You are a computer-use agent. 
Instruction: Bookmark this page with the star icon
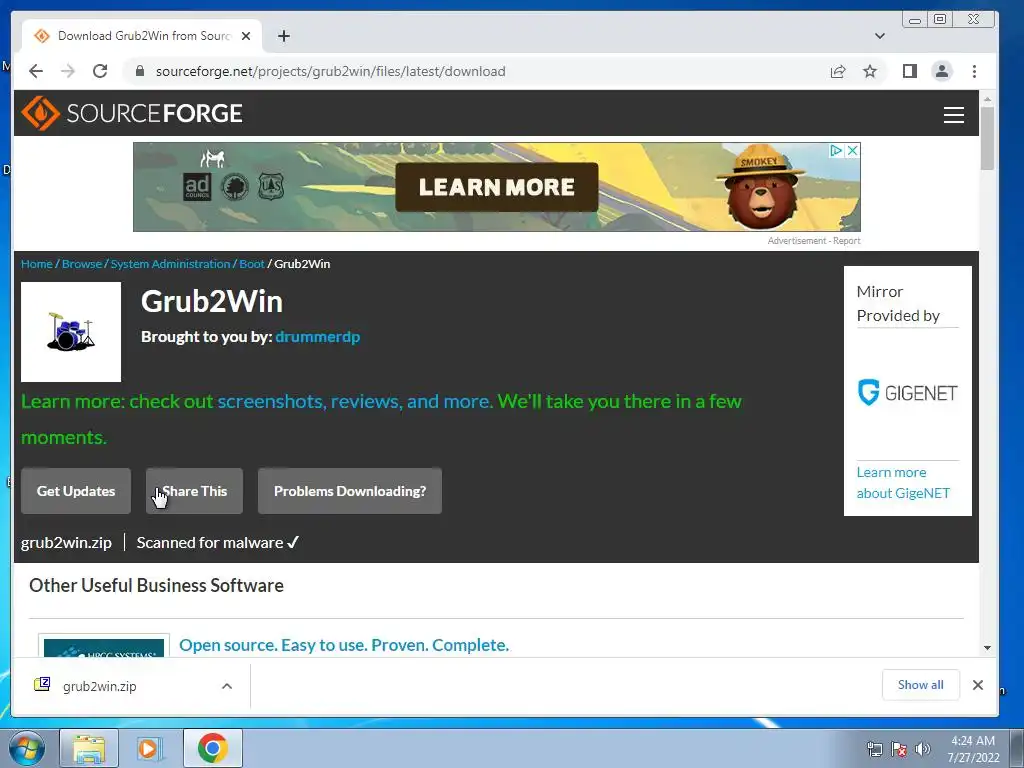pos(870,71)
